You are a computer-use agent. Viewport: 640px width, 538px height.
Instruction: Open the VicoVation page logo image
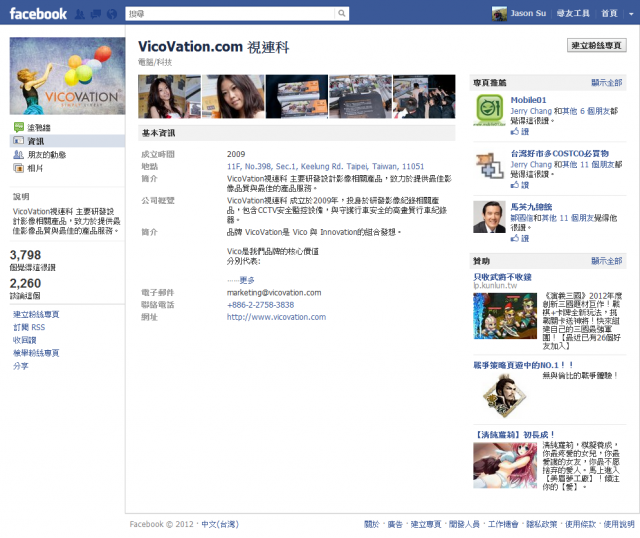(x=67, y=76)
